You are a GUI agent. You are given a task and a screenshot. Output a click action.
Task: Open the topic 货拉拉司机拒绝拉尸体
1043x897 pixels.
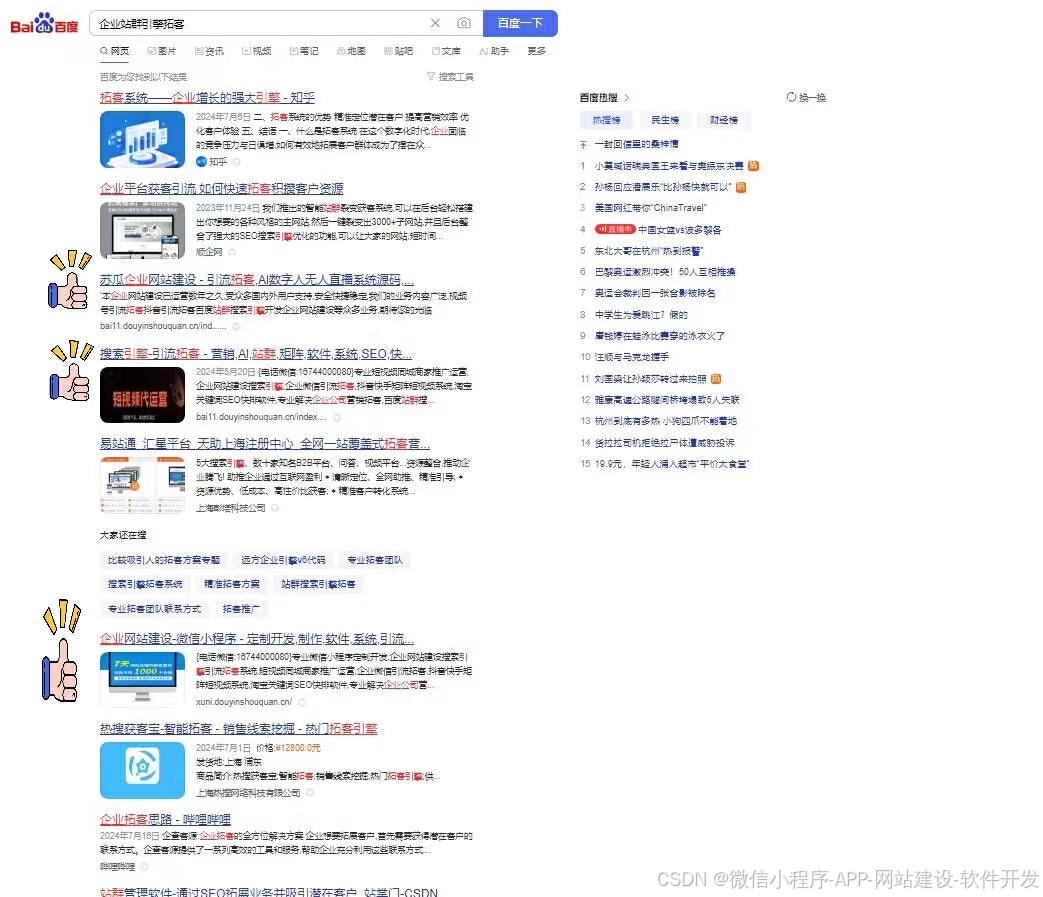tap(665, 442)
